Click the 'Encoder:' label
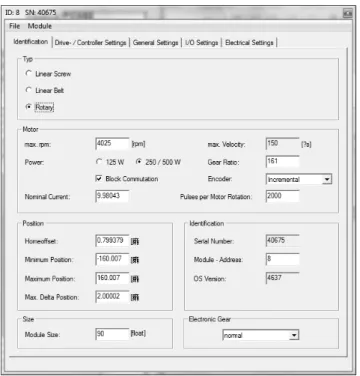This screenshot has width=360, height=376. click(x=219, y=179)
